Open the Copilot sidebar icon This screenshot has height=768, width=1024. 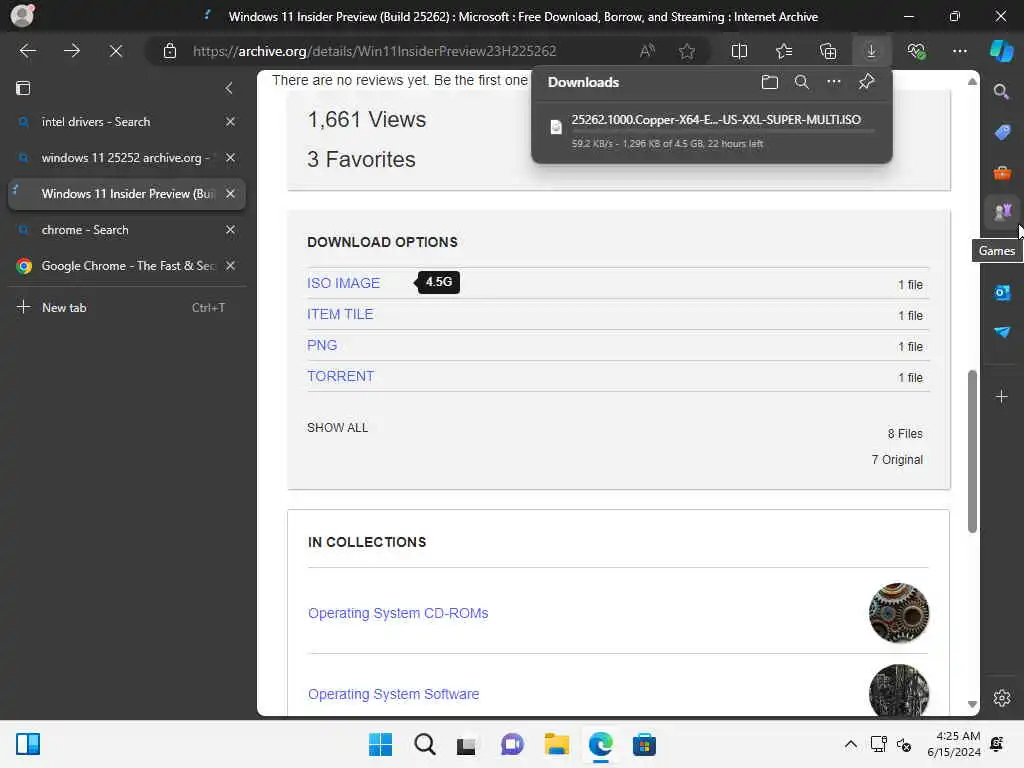tap(1001, 51)
